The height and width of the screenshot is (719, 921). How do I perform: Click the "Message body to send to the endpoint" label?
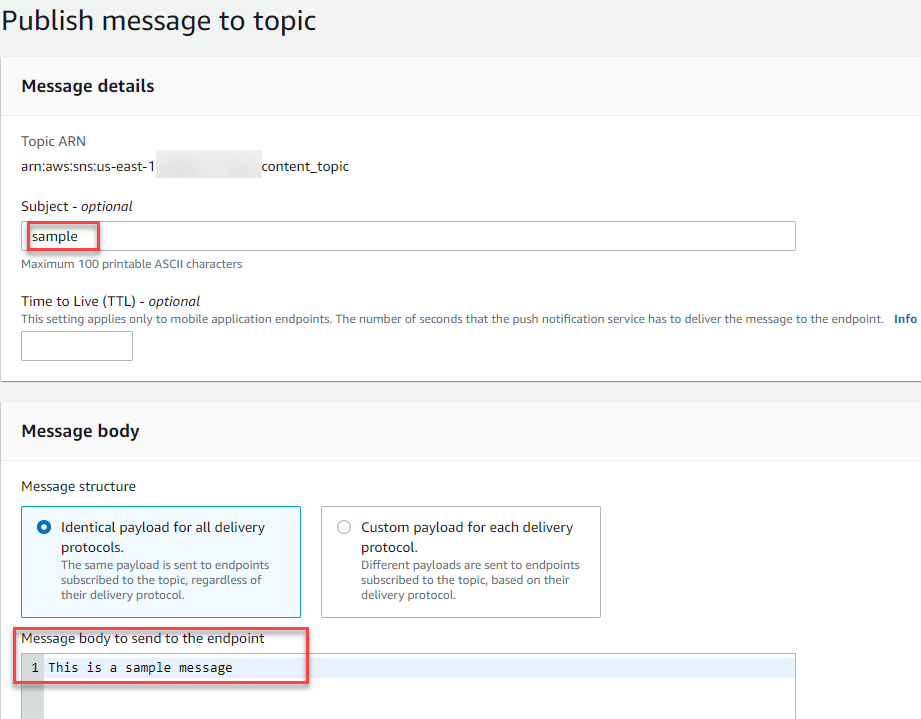click(x=143, y=638)
